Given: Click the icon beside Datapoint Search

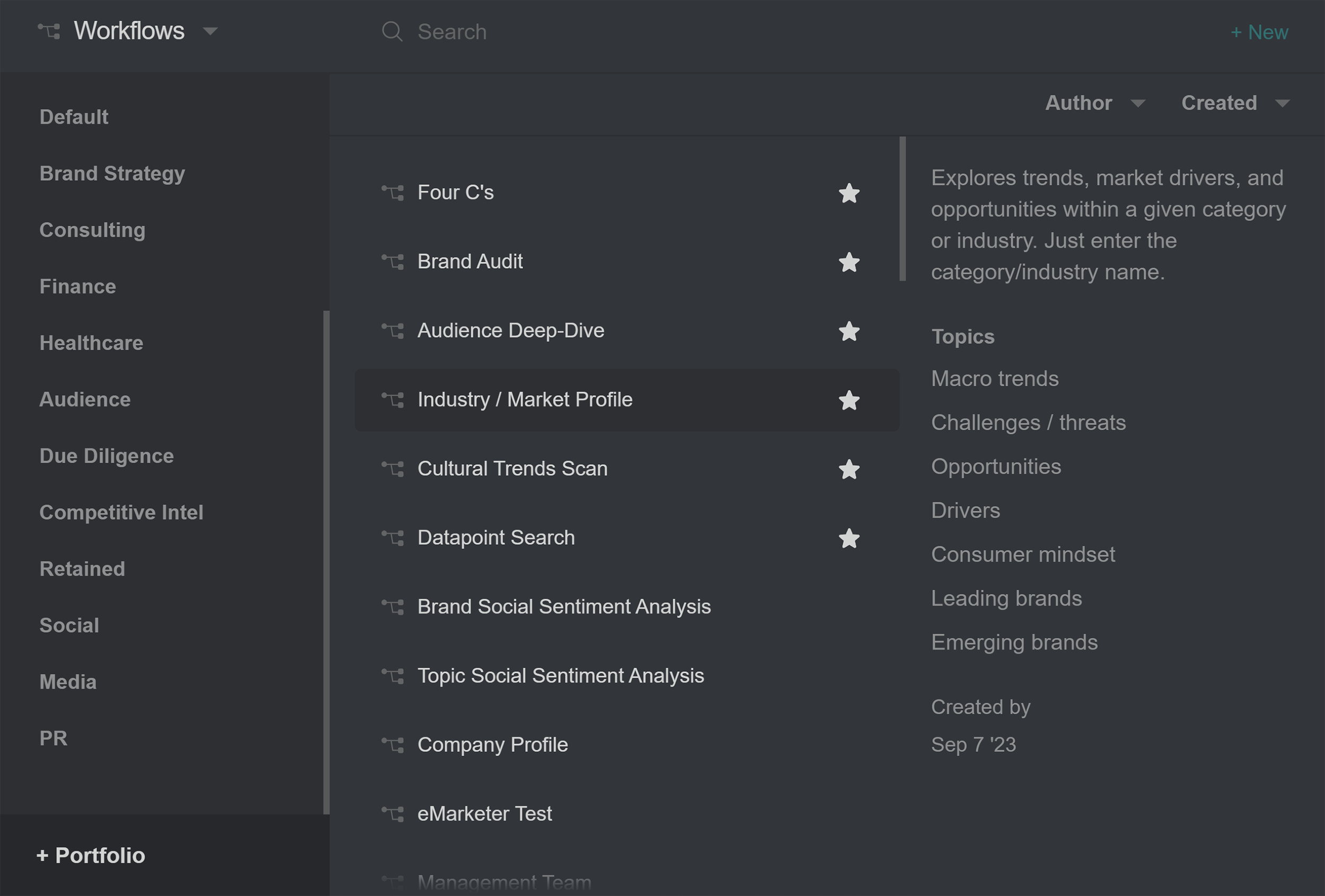Looking at the screenshot, I should (393, 538).
